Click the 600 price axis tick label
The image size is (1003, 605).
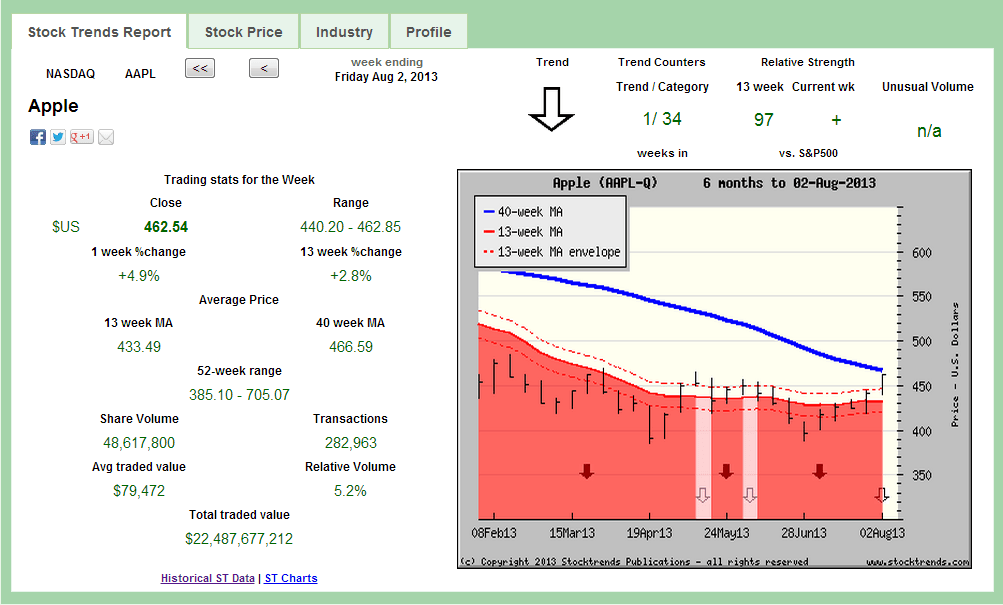click(x=922, y=253)
